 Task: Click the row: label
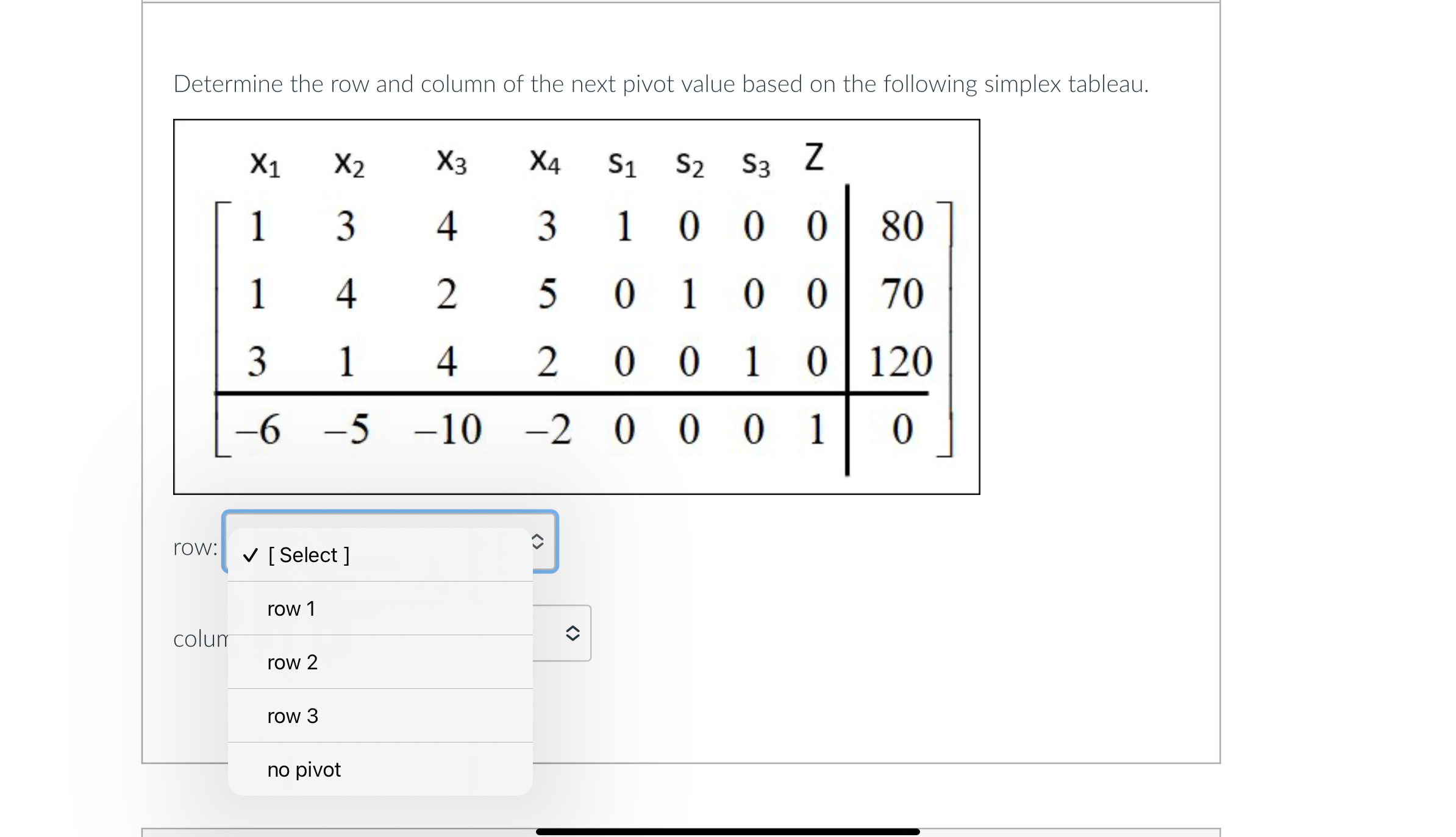point(195,548)
